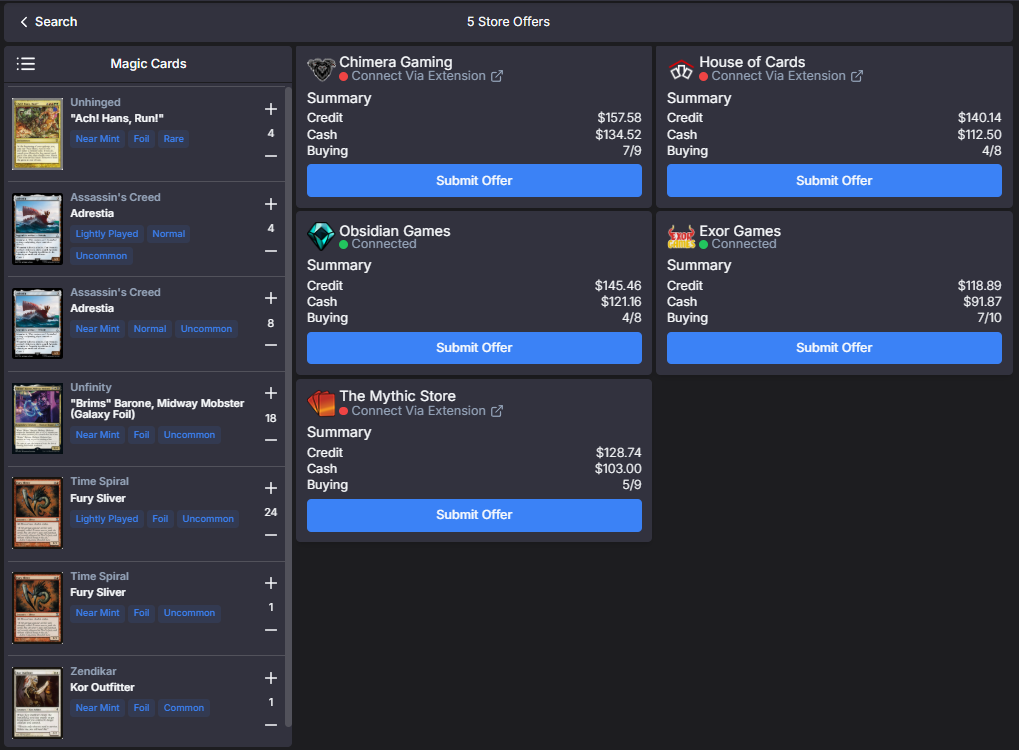Increase quantity of "Ach! Hans, Run!" card
Screen dimensions: 1019x750
coord(271,109)
